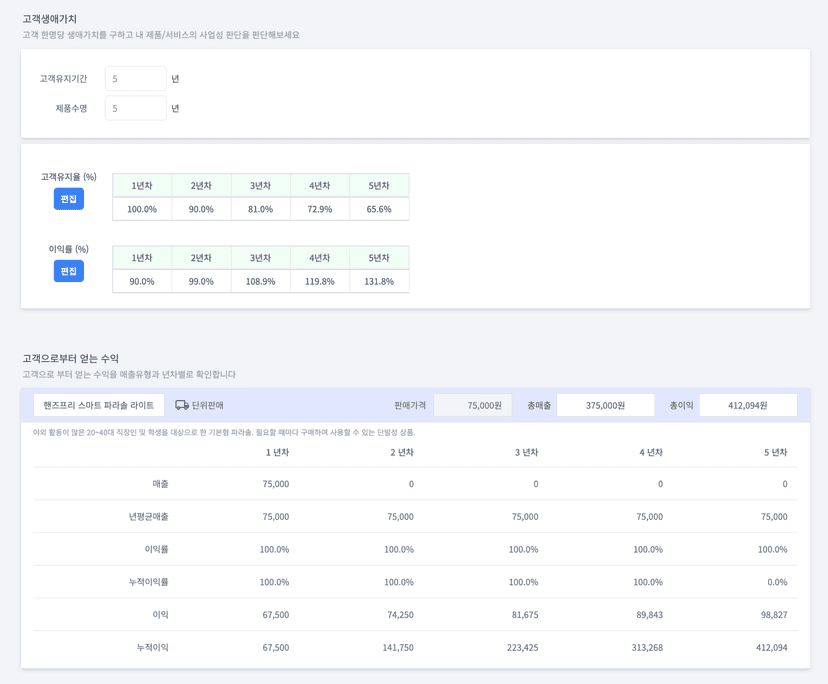Image resolution: width=828 pixels, height=684 pixels.
Task: Select the 핸즈프리 스마트 파라솔 라이트 product button
Action: tap(99, 405)
